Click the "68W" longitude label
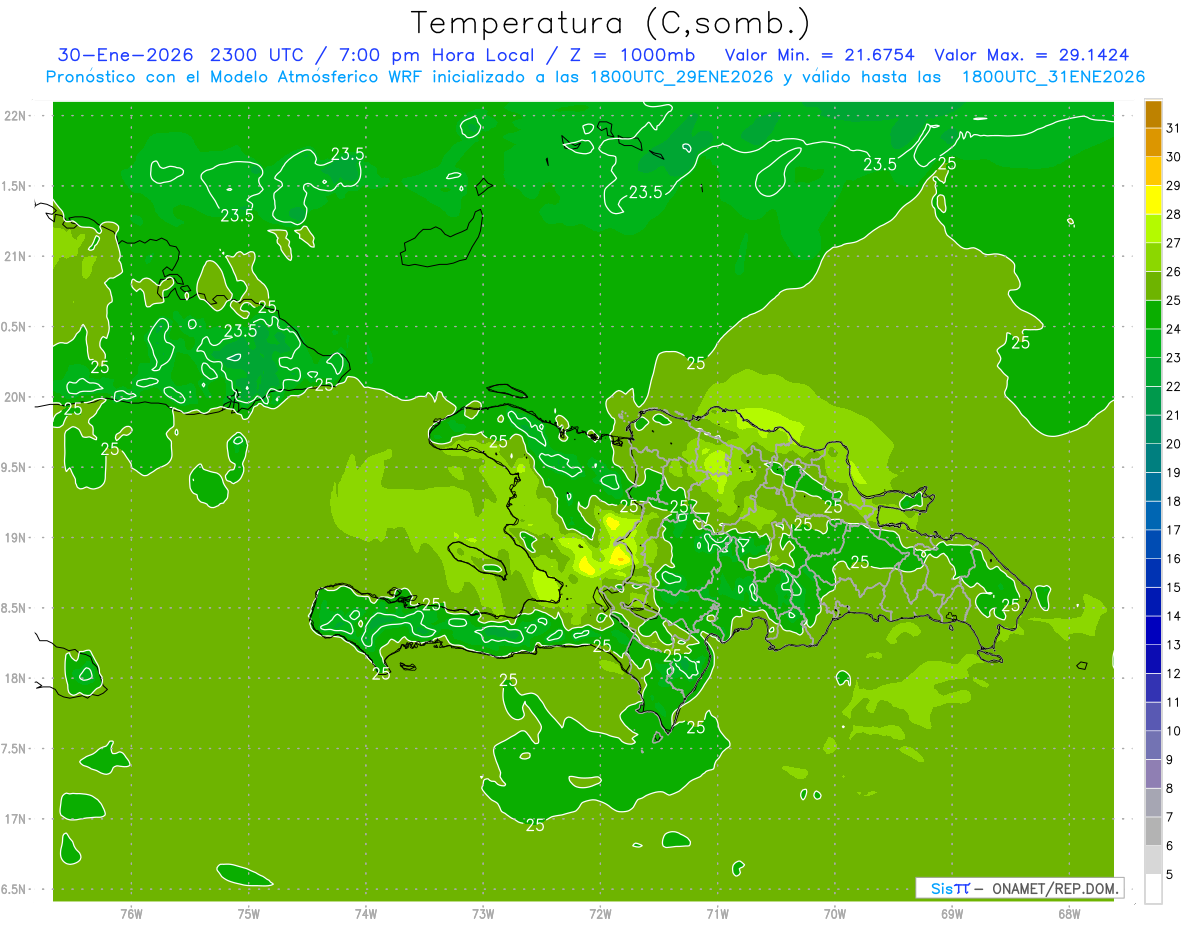1200x927 pixels. point(1069,914)
